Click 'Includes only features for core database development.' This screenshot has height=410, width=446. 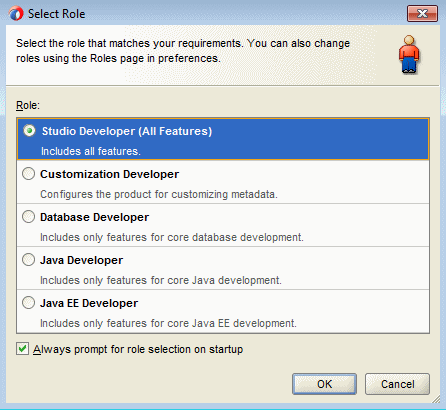172,237
